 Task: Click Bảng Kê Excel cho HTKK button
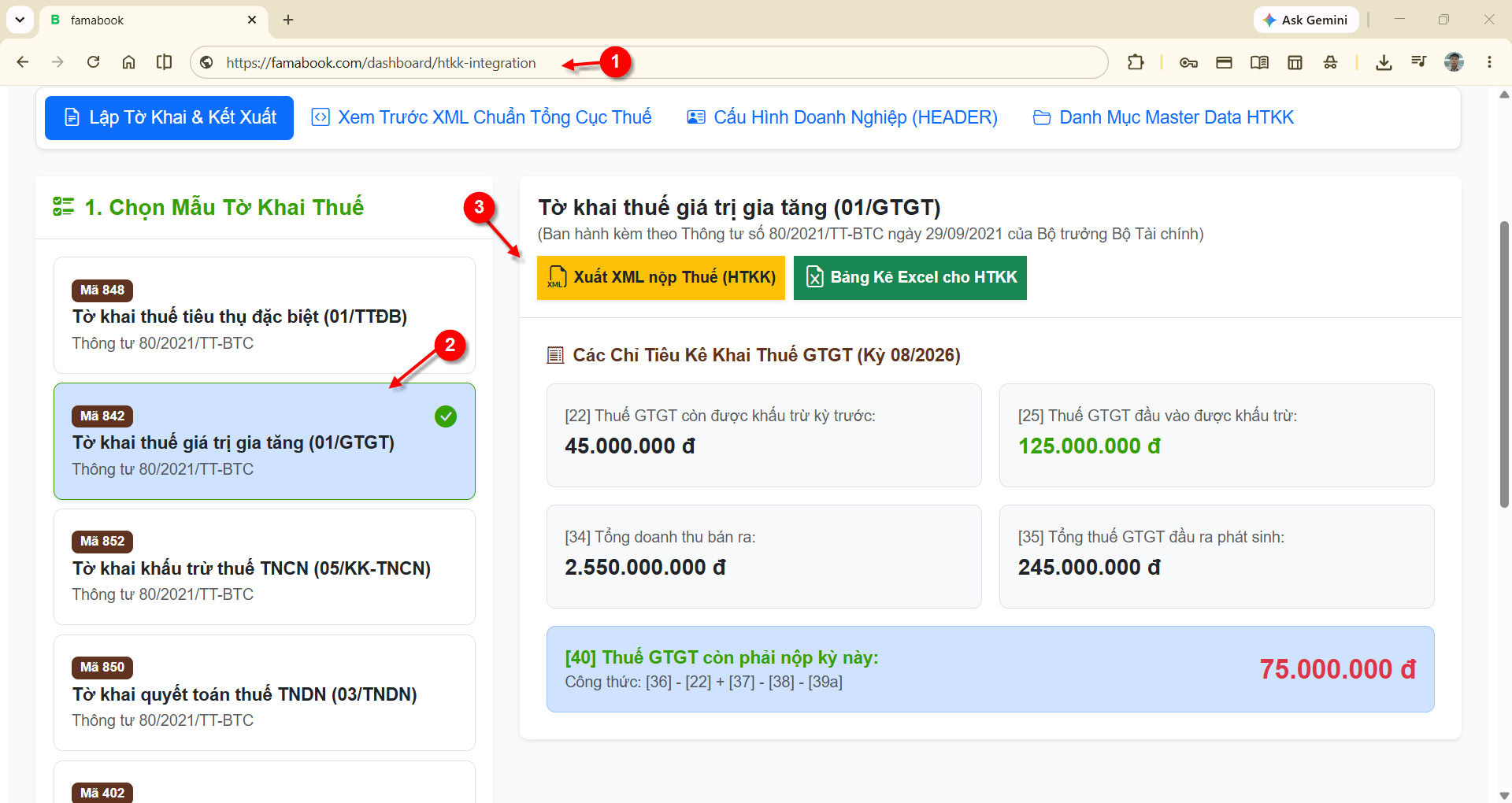[910, 278]
